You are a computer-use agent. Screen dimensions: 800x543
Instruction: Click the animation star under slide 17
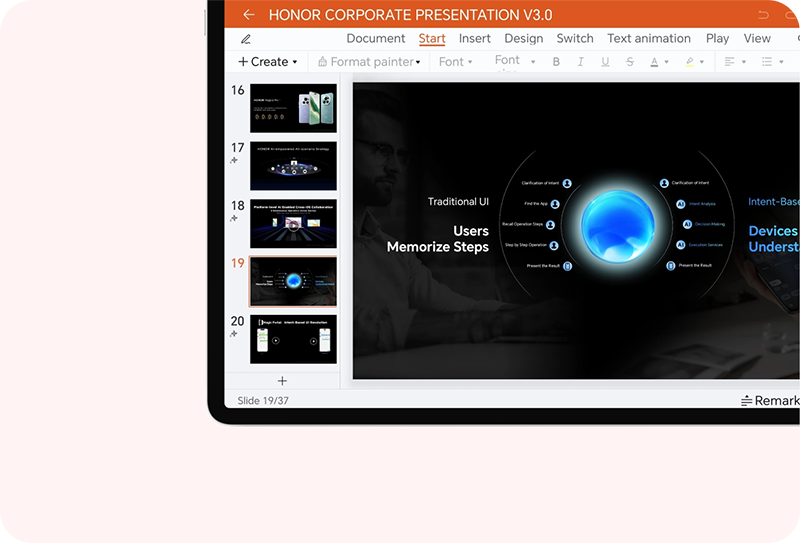(x=234, y=160)
